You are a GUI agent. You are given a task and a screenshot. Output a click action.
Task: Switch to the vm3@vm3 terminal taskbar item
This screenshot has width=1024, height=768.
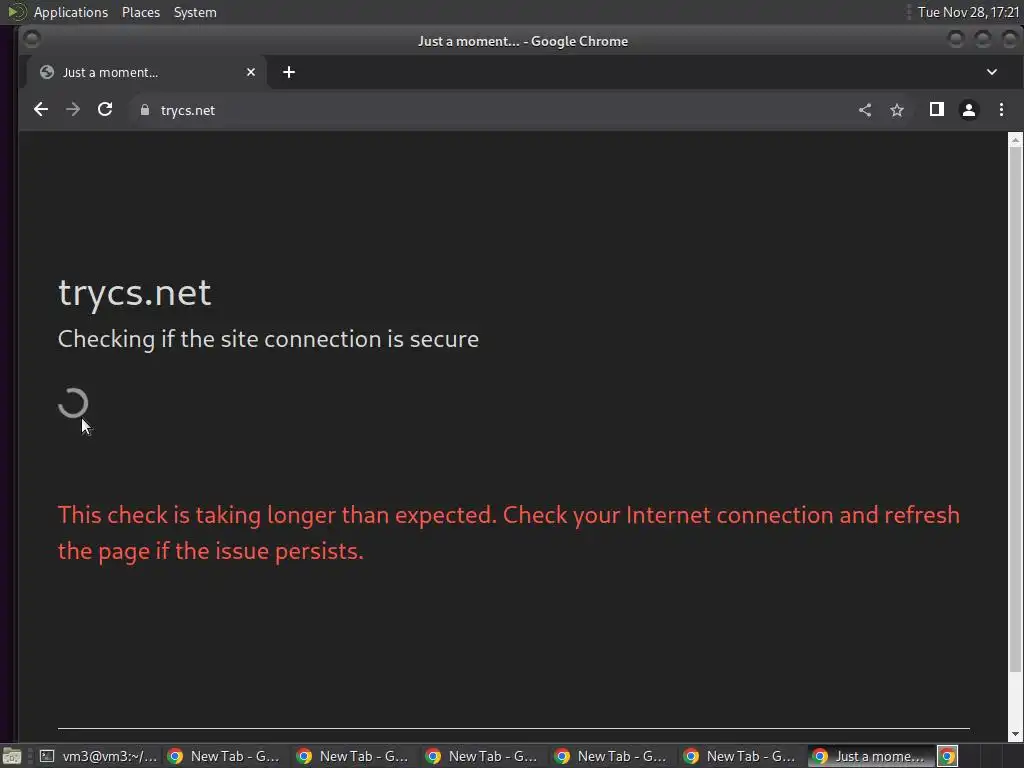tap(99, 756)
